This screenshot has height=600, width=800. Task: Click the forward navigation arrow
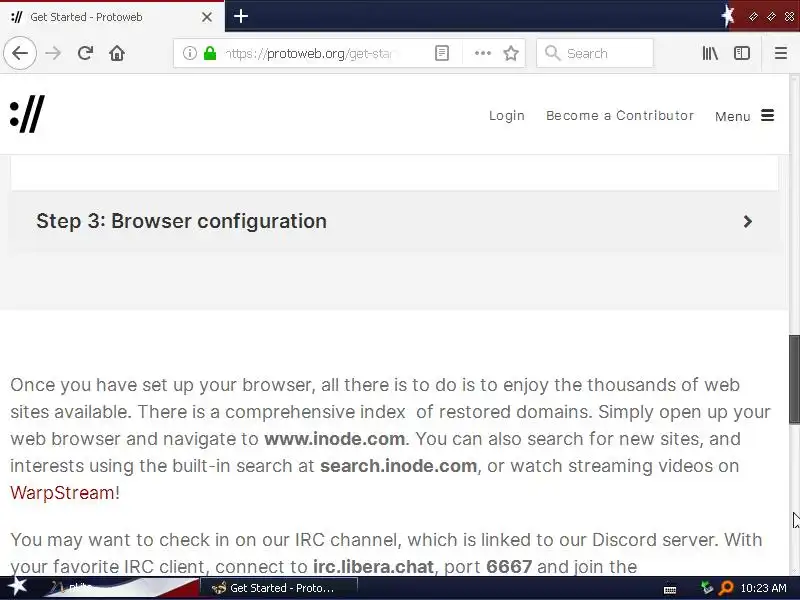pos(53,53)
